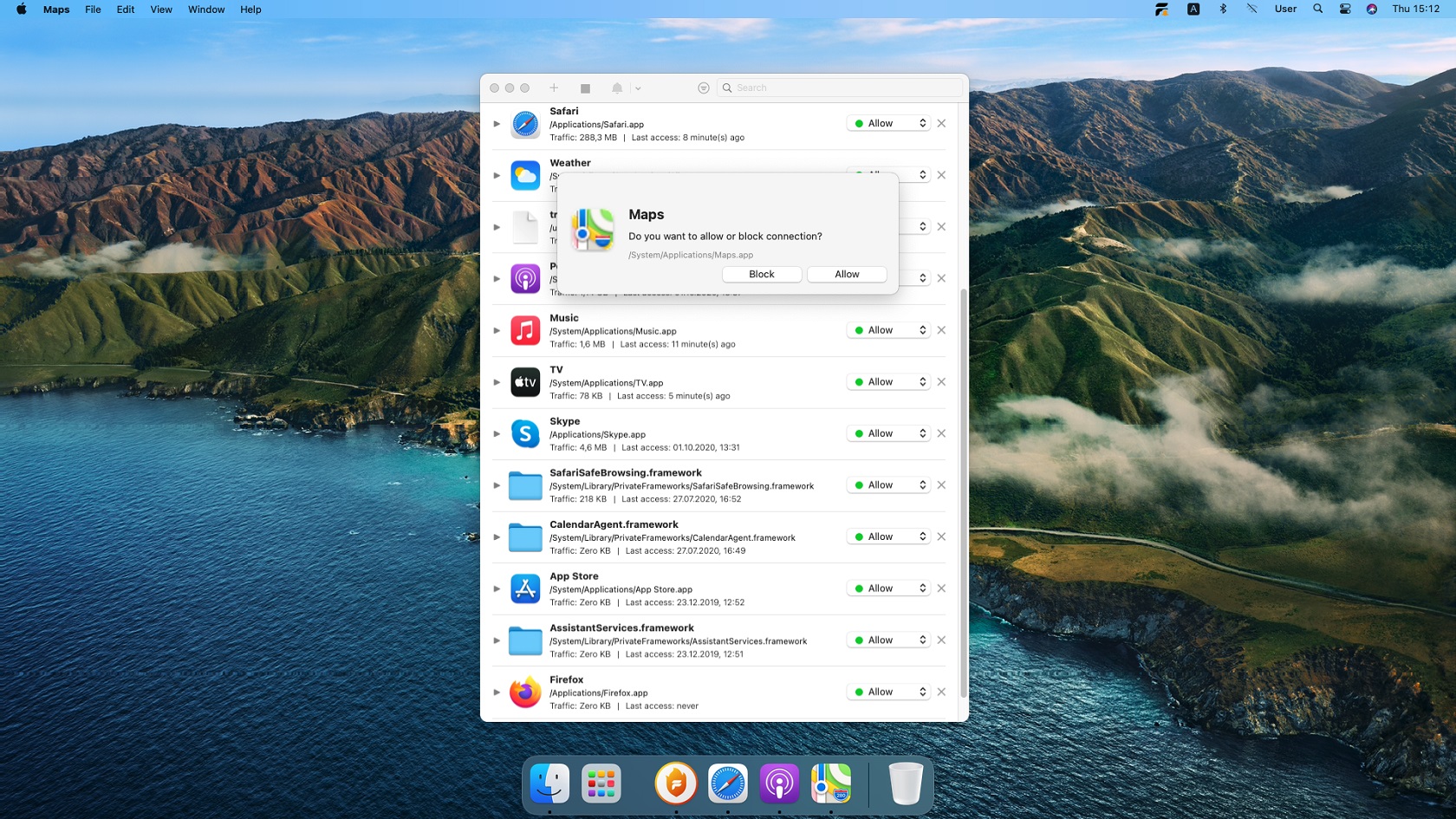
Task: Open Finder from the Dock
Action: pyautogui.click(x=549, y=783)
